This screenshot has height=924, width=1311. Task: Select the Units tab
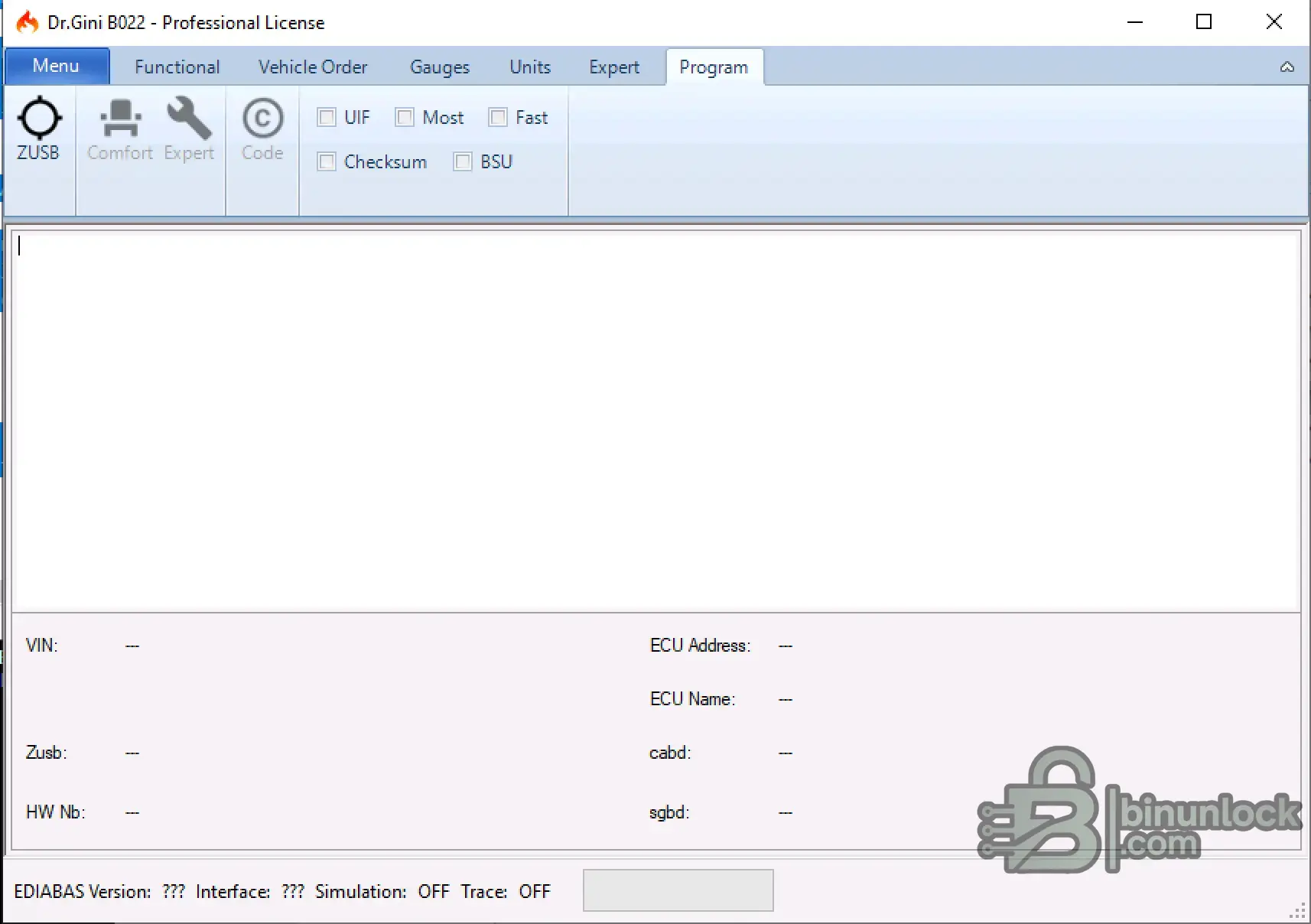coord(530,67)
